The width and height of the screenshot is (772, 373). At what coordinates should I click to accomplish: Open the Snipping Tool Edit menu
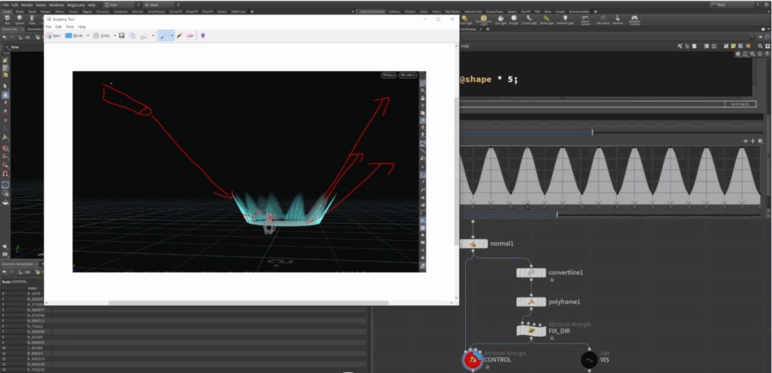click(58, 27)
